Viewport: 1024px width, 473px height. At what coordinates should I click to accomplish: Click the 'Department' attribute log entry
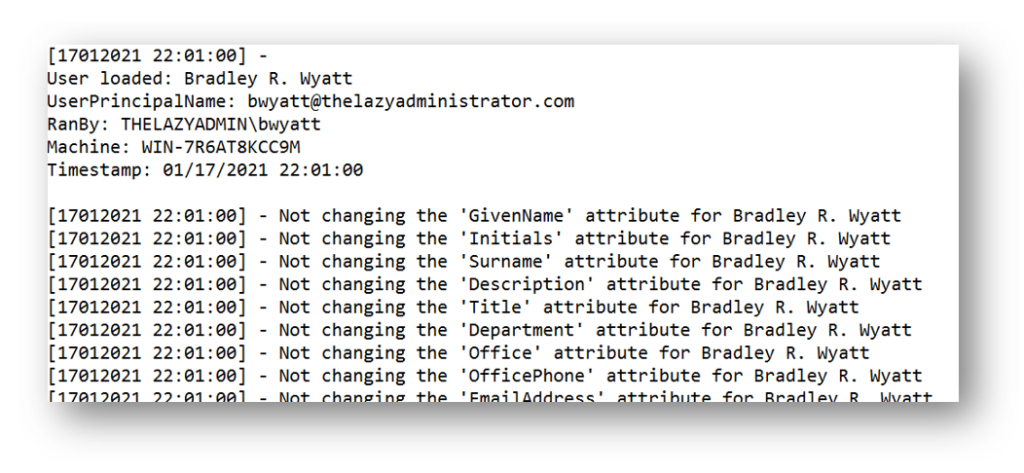[479, 331]
